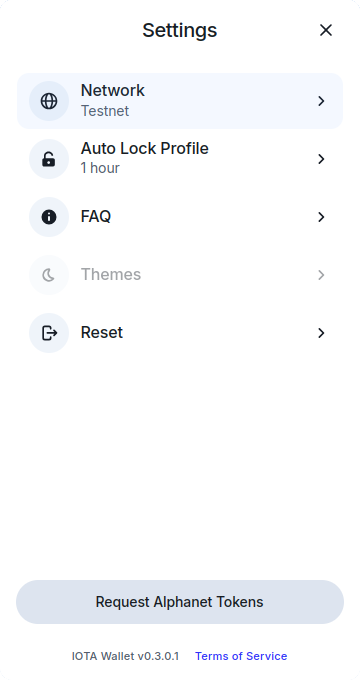Screen dimensions: 360x680
Task: Expand Network using its chevron arrow
Action: [321, 101]
